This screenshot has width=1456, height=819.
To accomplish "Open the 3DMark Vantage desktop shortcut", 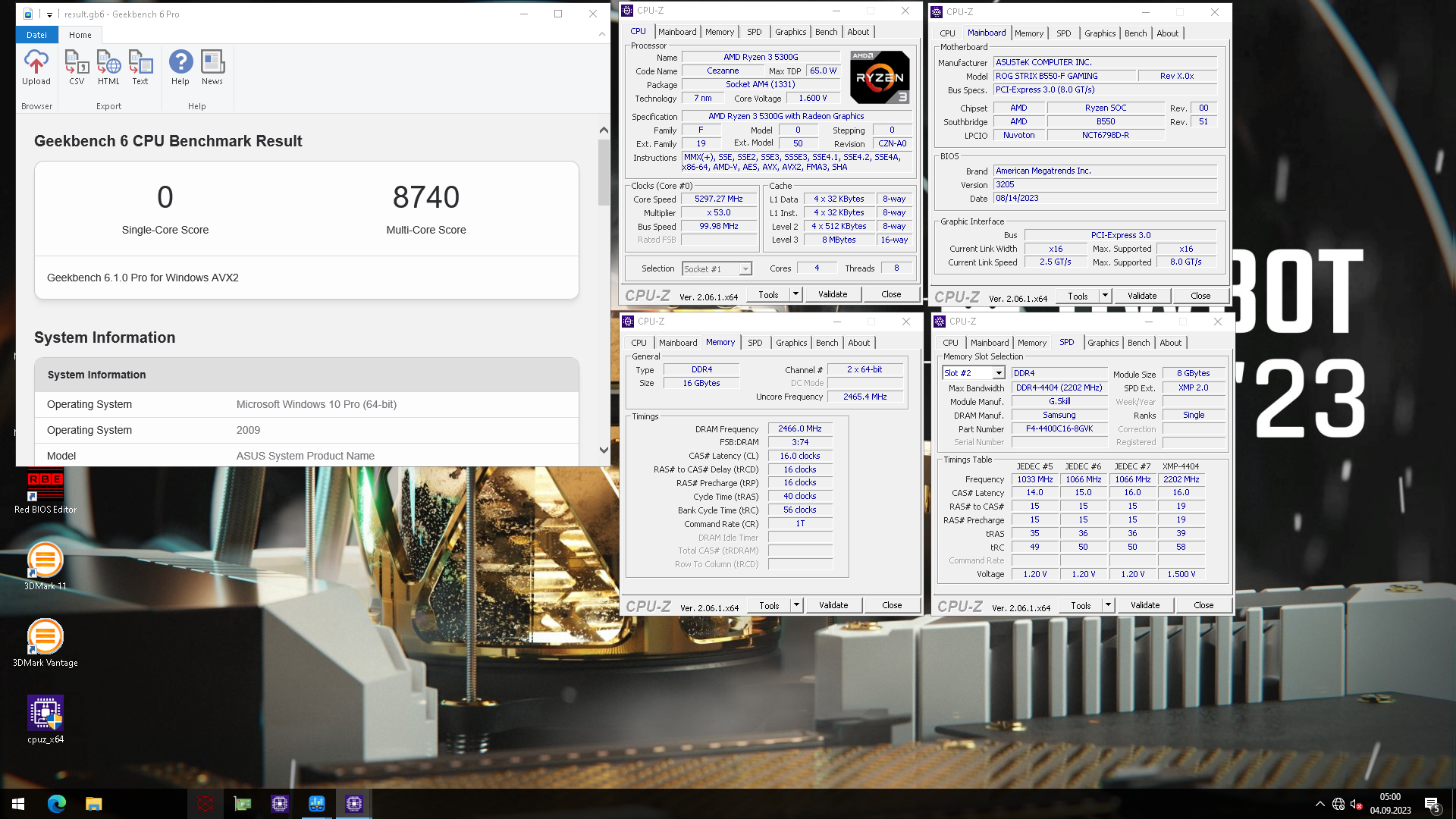I will [x=45, y=643].
